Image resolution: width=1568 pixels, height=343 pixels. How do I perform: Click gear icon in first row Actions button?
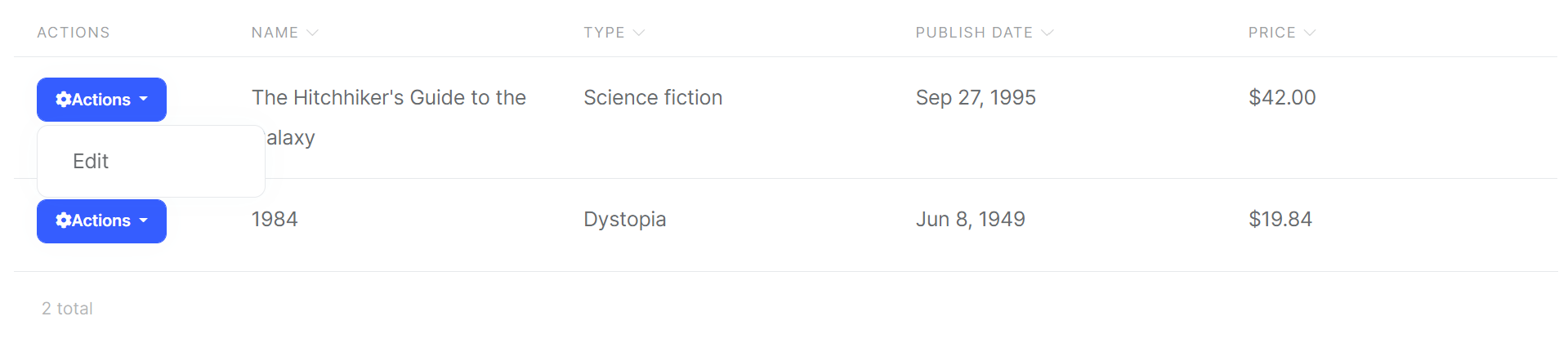63,100
